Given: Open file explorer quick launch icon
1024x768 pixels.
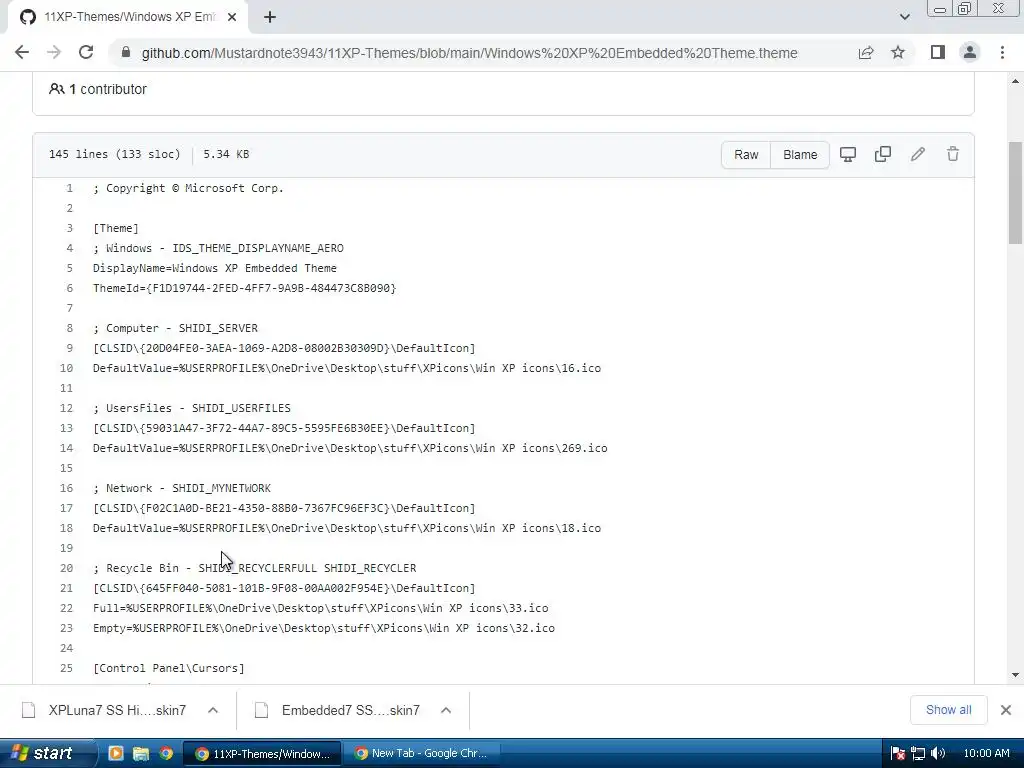Looking at the screenshot, I should pyautogui.click(x=140, y=753).
